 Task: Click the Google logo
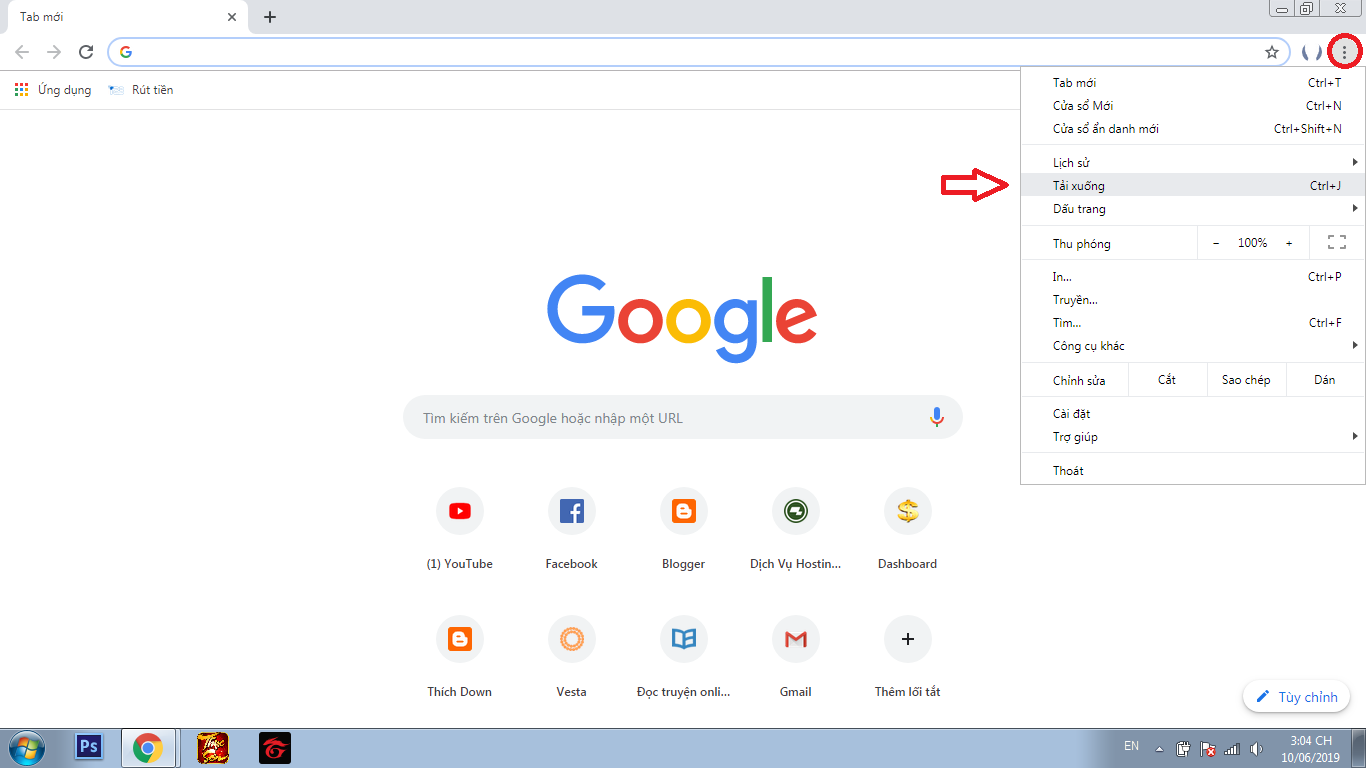pyautogui.click(x=683, y=317)
